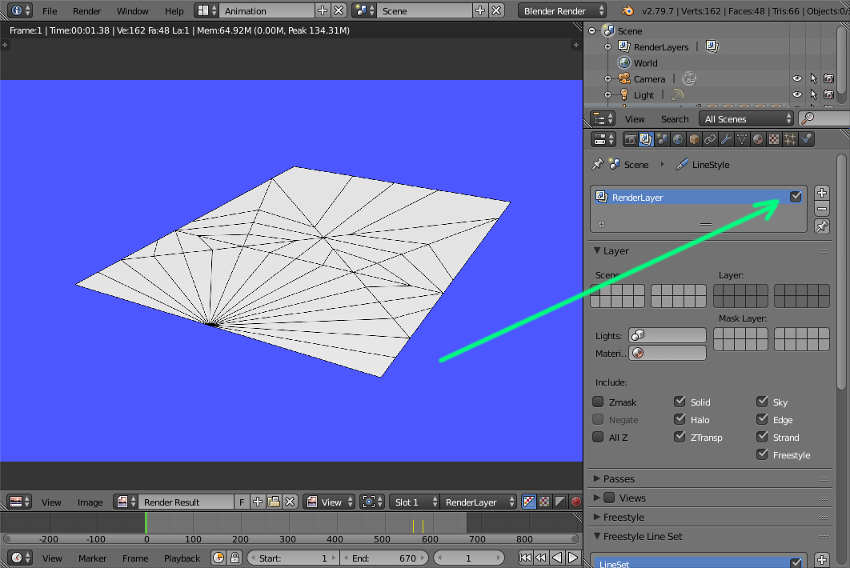This screenshot has height=568, width=850.
Task: Toggle the timeline lock icon
Action: click(x=235, y=558)
